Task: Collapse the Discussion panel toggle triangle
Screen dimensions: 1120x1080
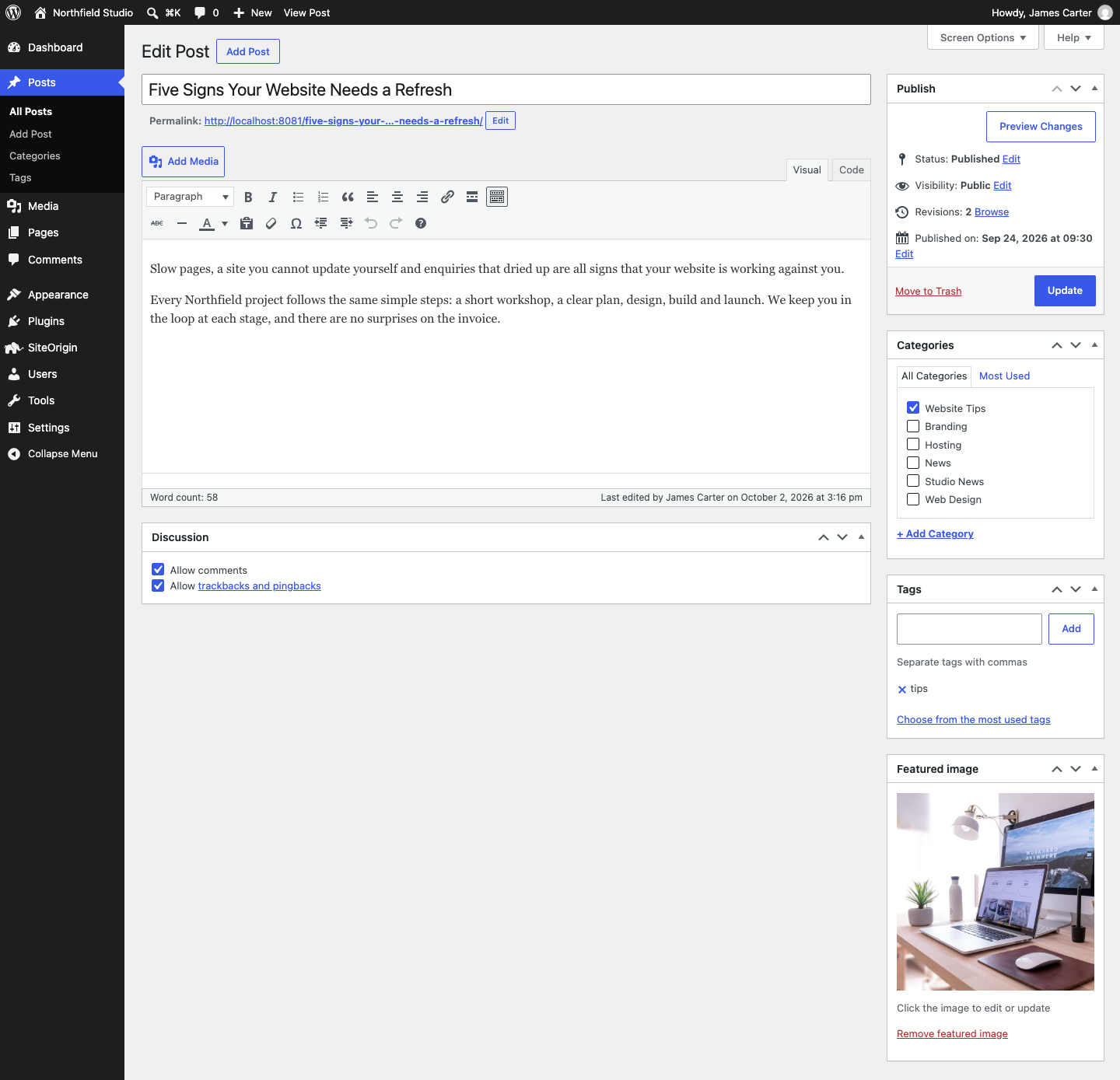Action: pos(861,537)
